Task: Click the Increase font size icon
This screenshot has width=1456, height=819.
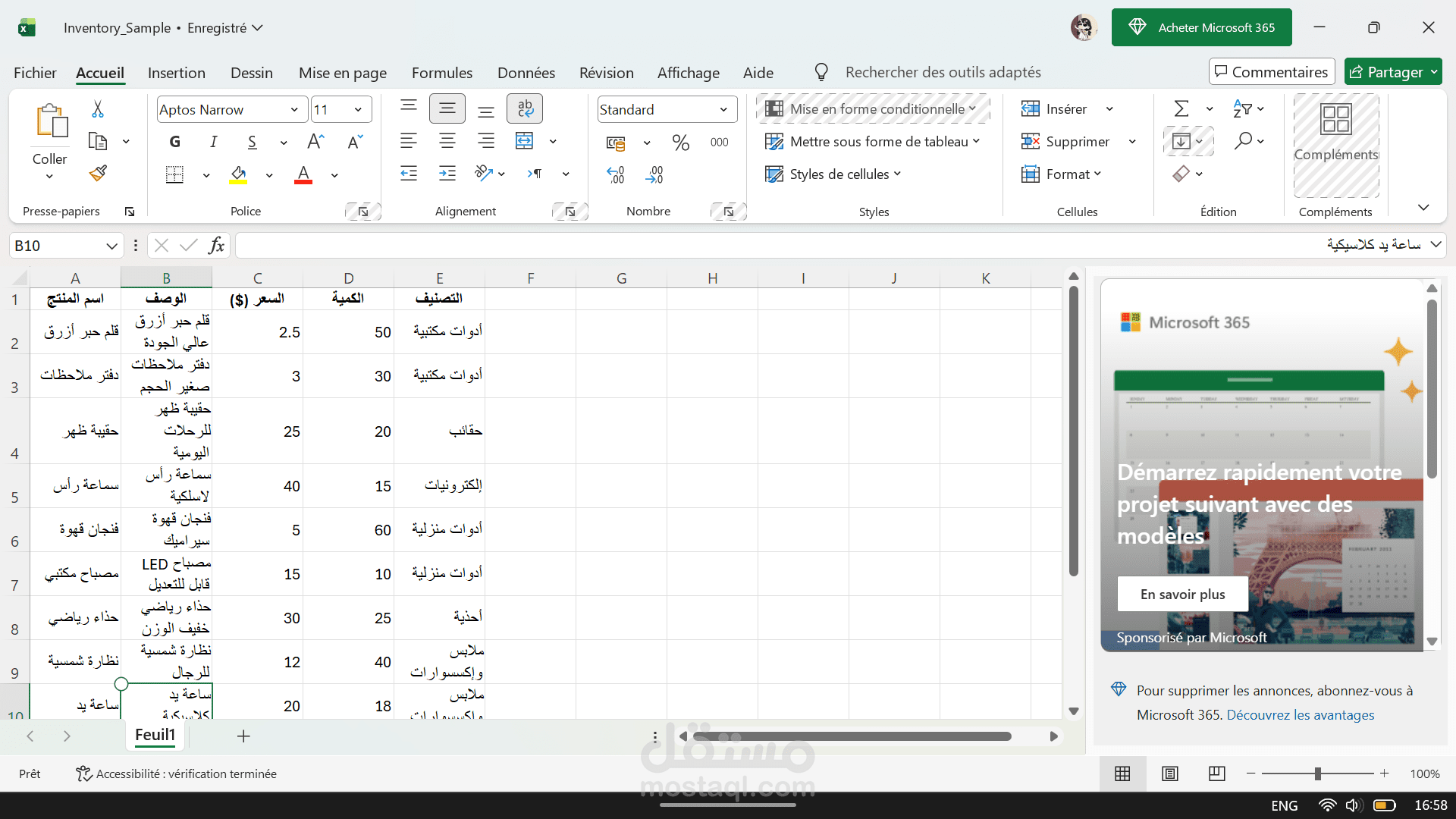Action: pos(315,142)
